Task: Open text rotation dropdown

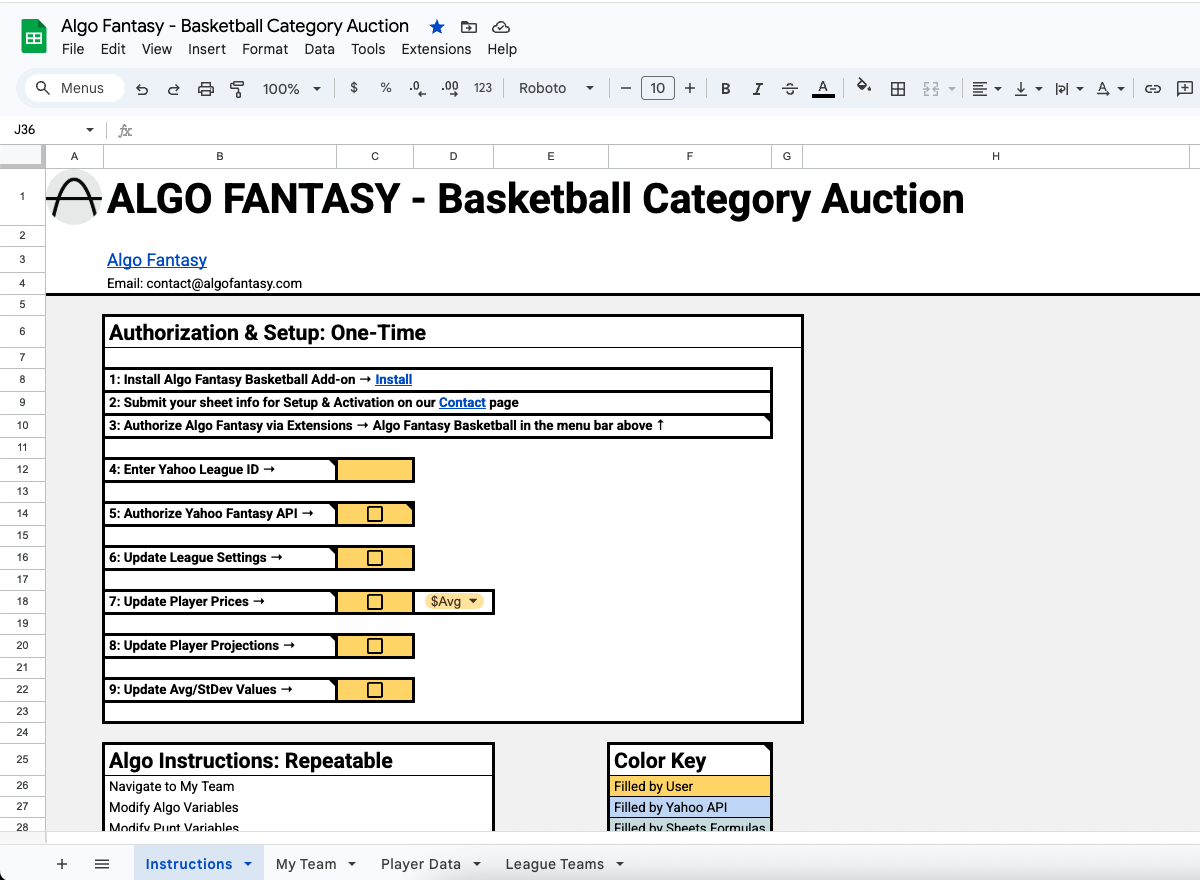Action: pyautogui.click(x=1110, y=89)
